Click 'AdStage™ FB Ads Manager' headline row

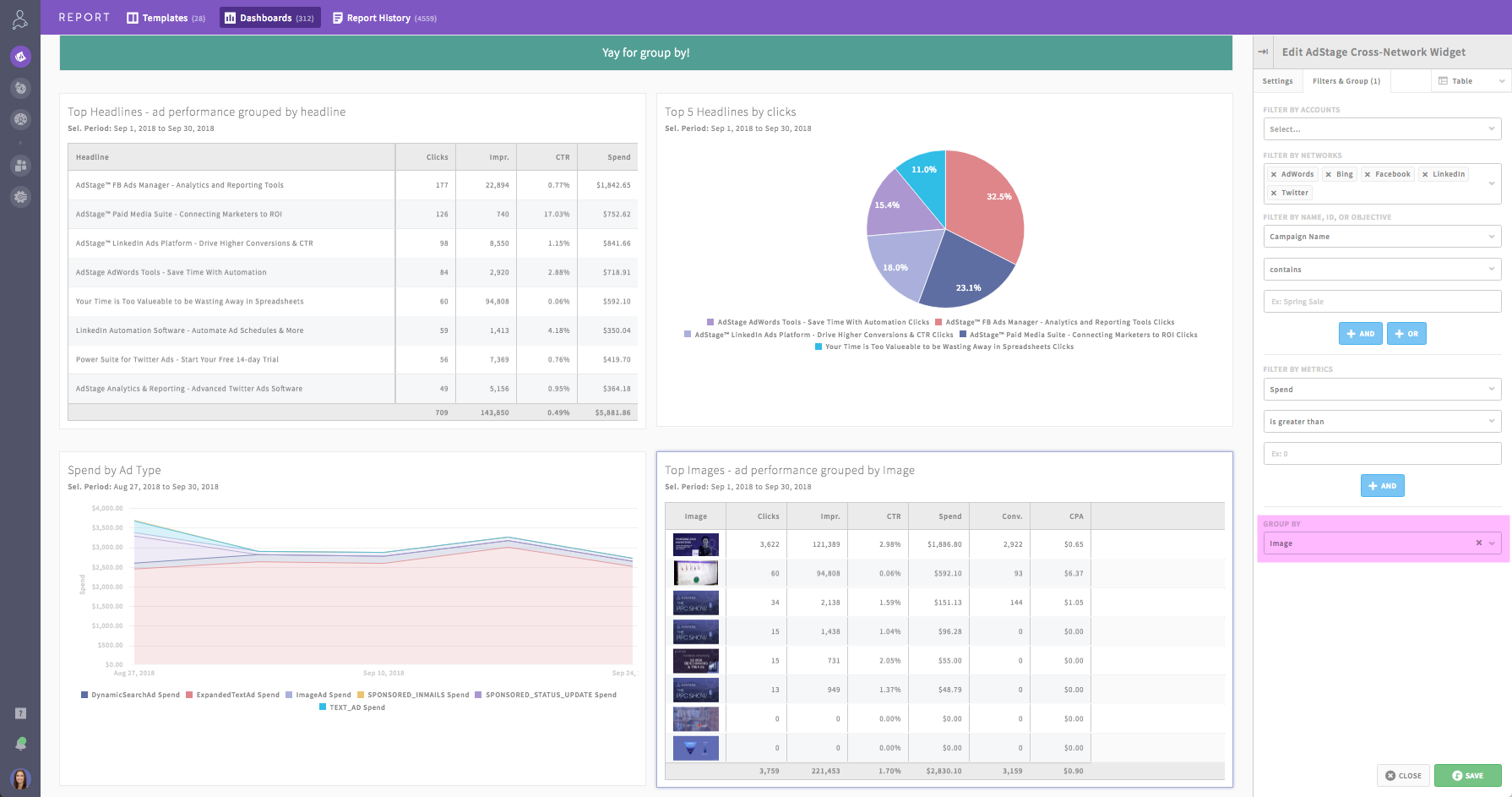point(353,185)
